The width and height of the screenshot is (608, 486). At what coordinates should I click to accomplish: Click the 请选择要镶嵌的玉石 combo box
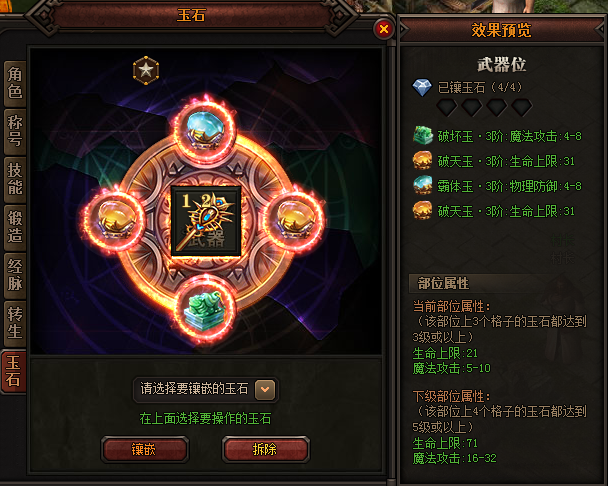[205, 389]
